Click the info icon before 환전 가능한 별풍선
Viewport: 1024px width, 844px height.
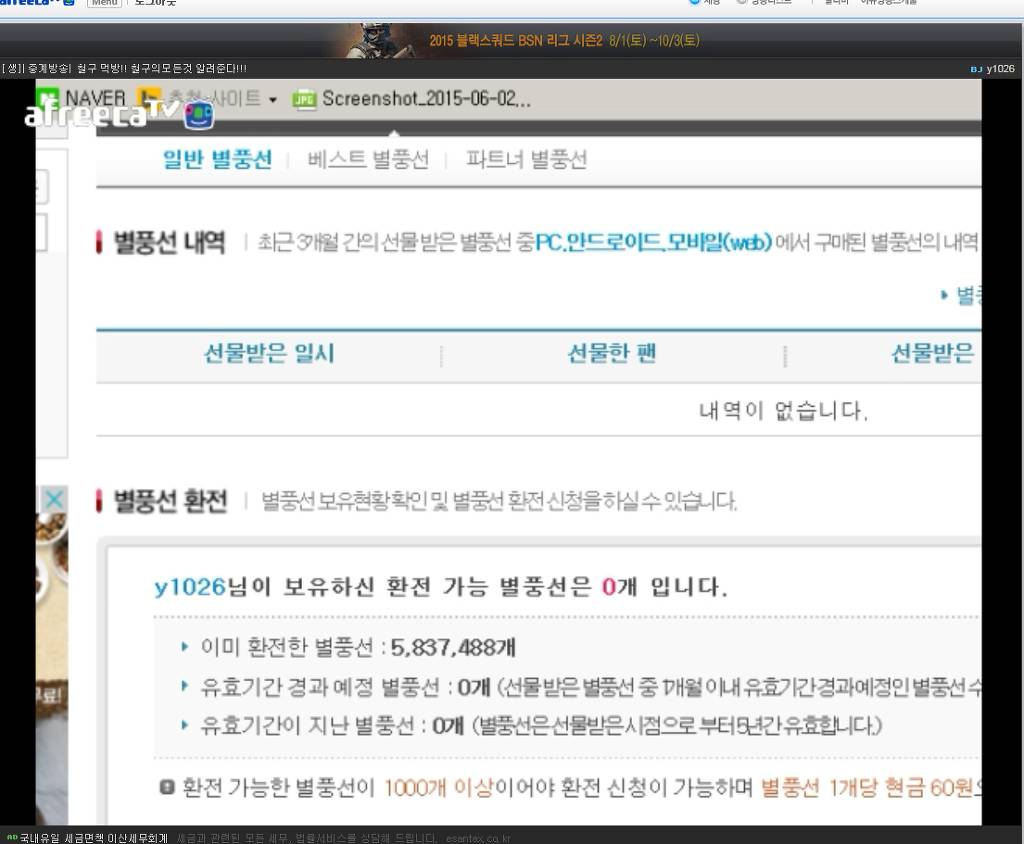[167, 788]
